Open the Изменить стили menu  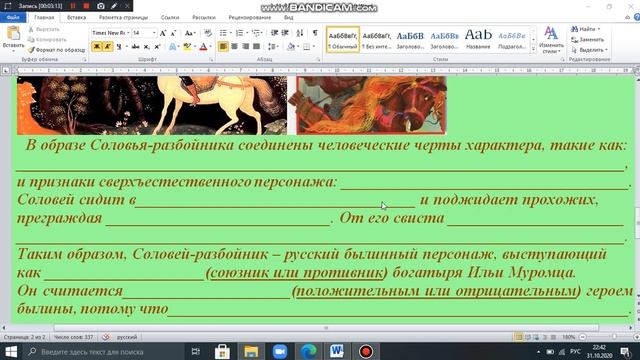(551, 40)
